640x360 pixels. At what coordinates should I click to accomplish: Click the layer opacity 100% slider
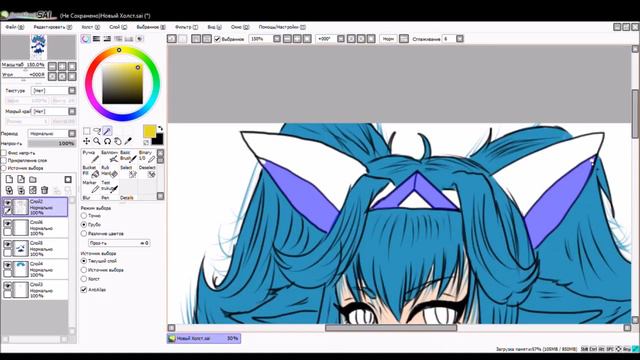coord(52,143)
